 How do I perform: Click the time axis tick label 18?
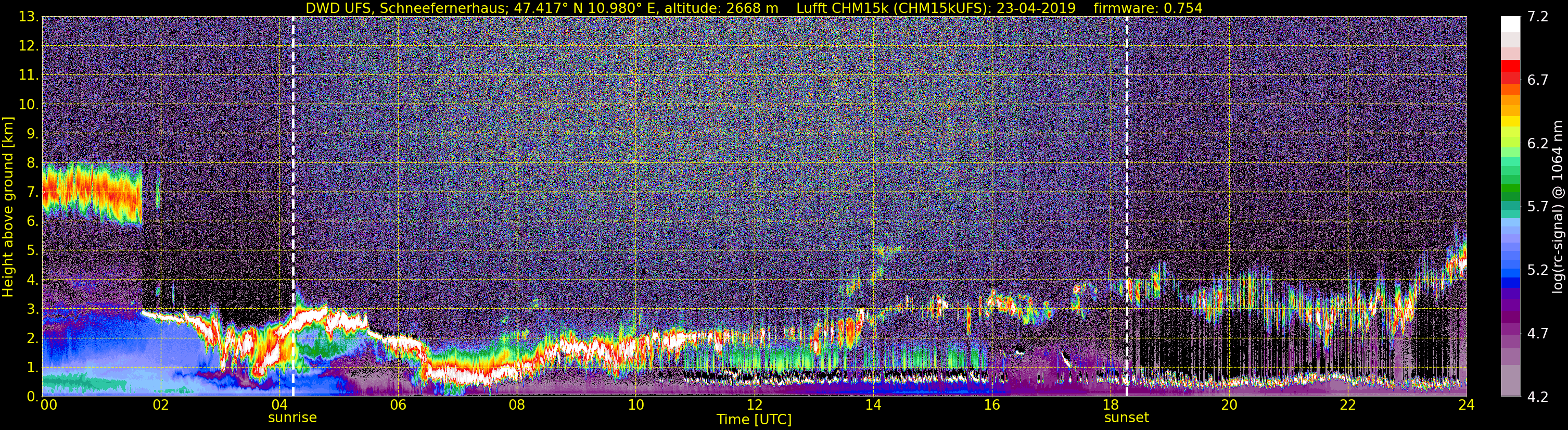[x=1110, y=406]
